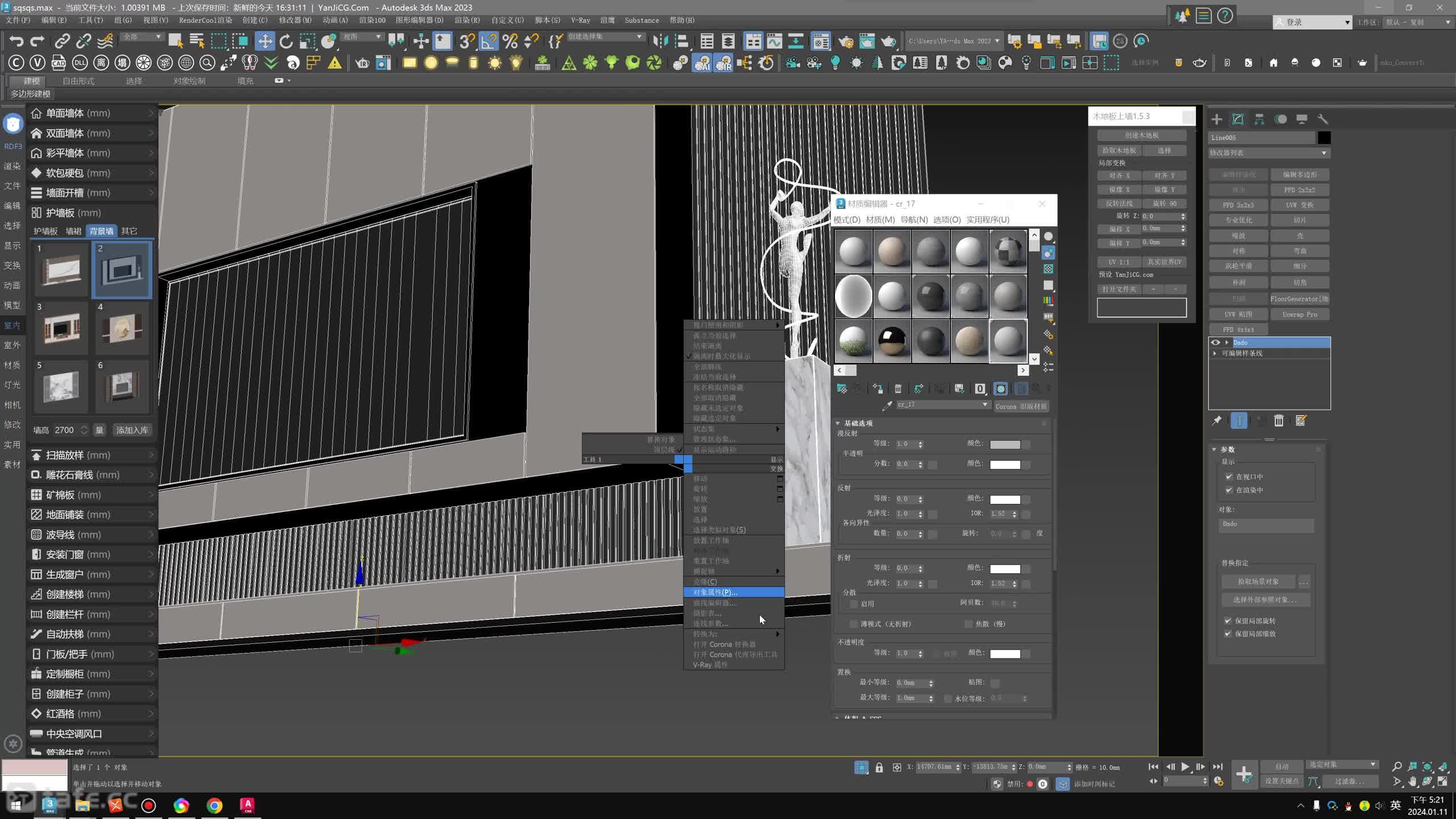Click Play animation button

click(x=1185, y=767)
